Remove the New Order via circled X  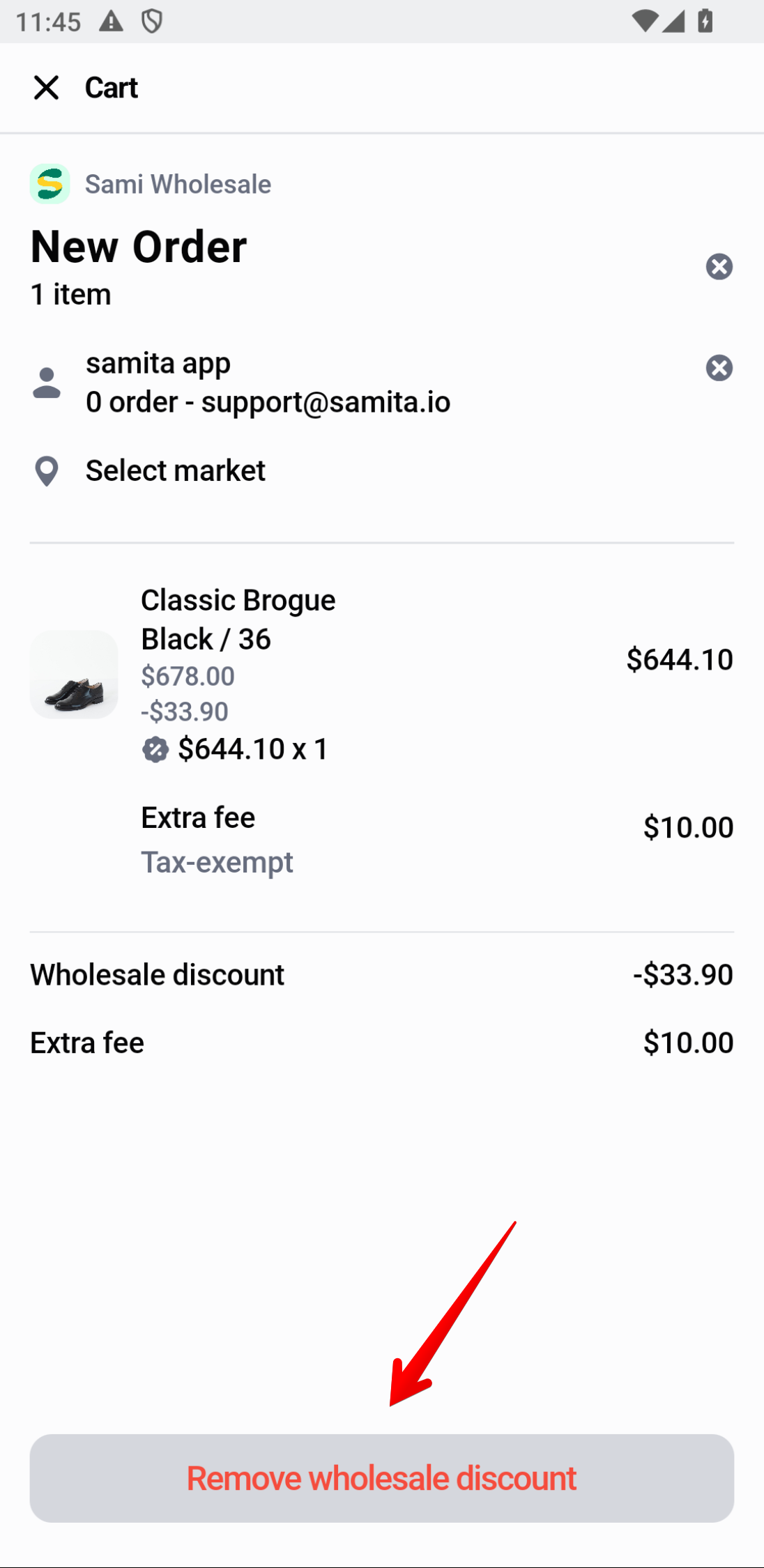pyautogui.click(x=719, y=266)
